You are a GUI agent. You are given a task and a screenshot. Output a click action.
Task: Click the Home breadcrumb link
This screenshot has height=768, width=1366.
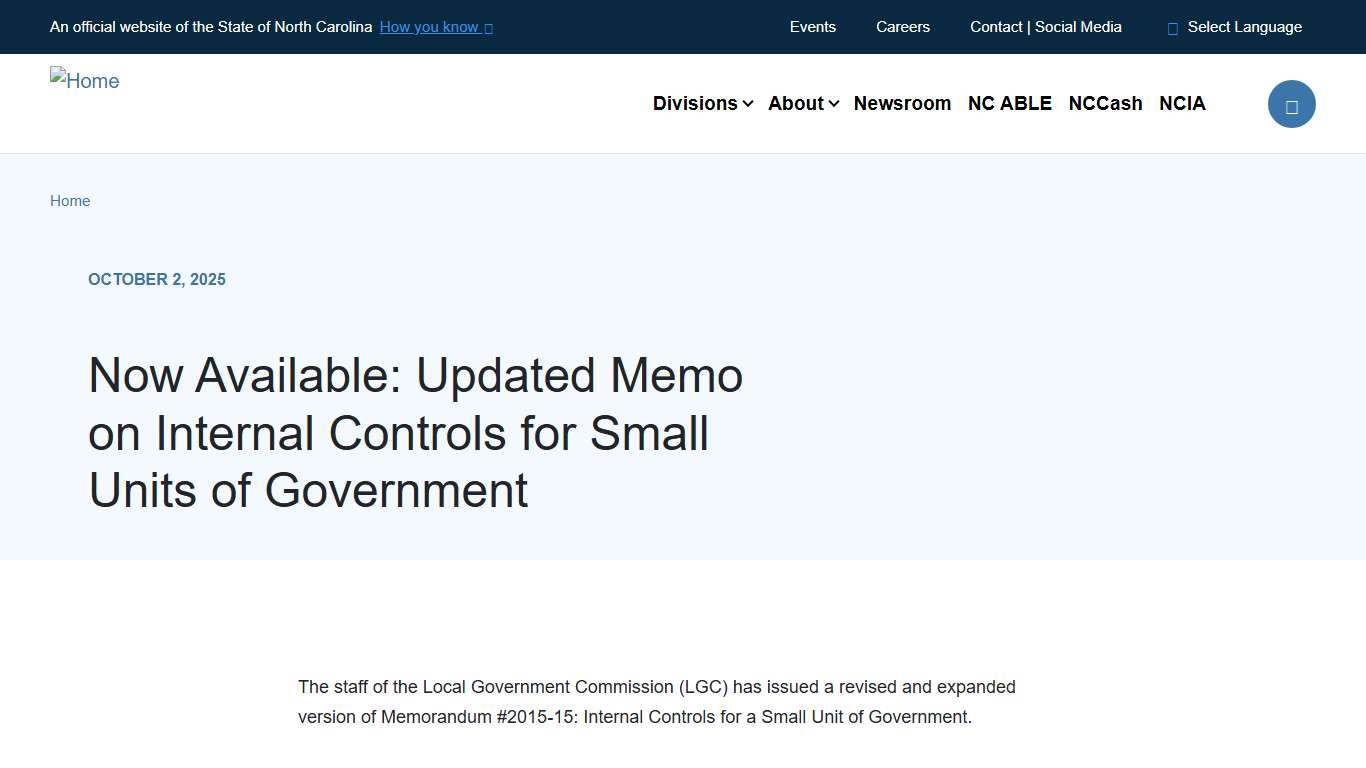pos(70,201)
